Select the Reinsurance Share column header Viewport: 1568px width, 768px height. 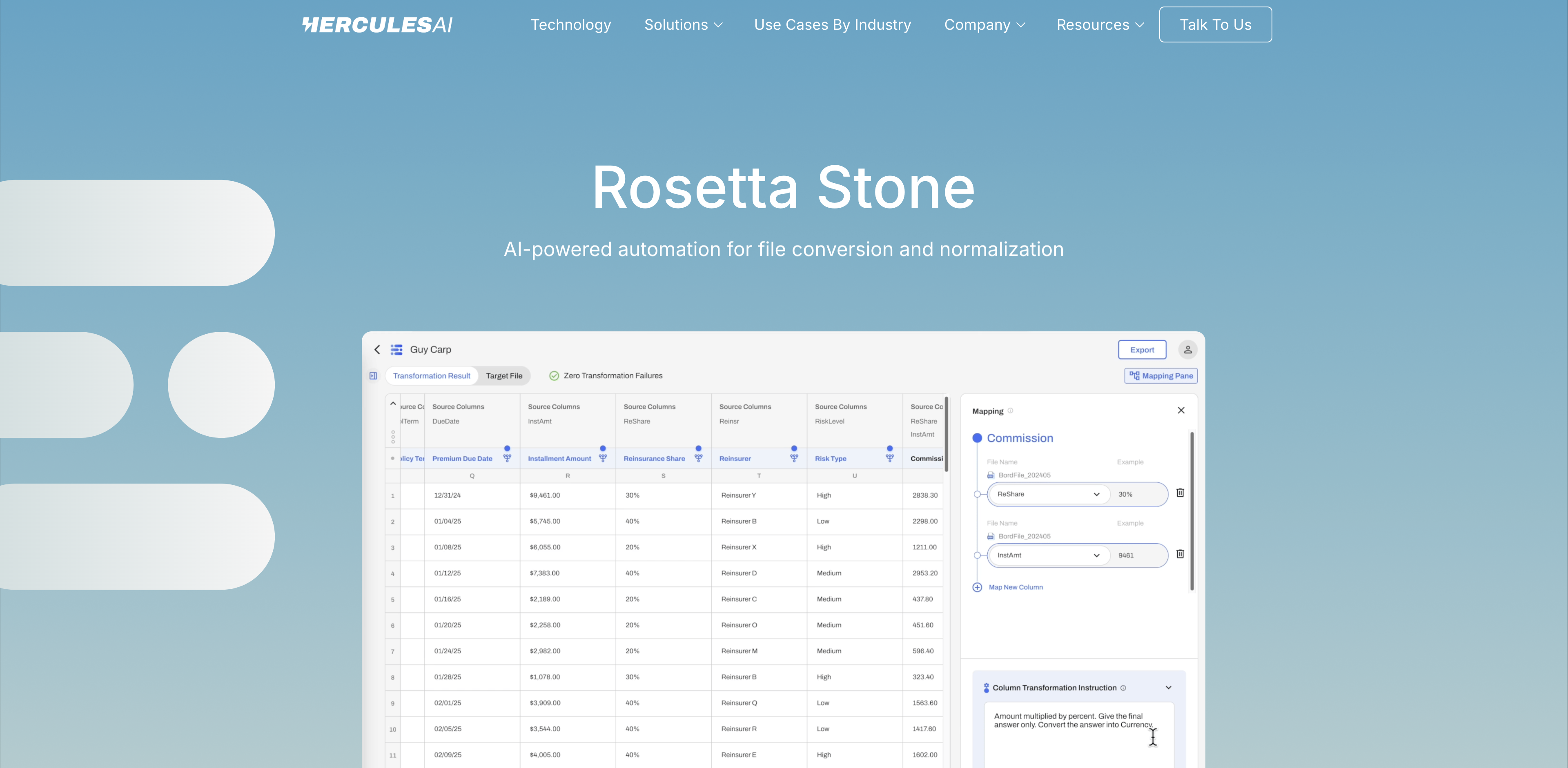[x=654, y=459]
